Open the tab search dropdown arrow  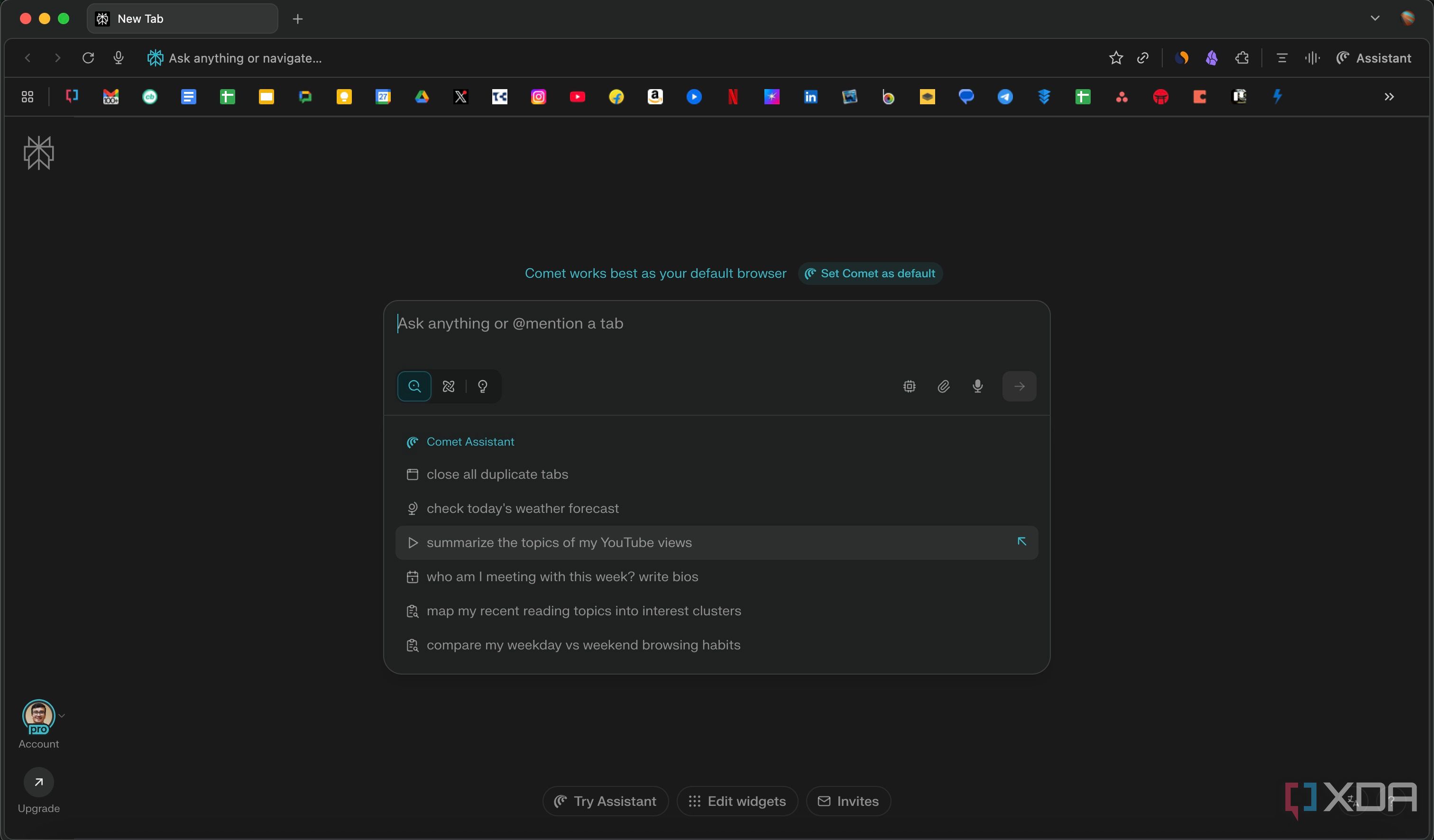pos(1375,18)
